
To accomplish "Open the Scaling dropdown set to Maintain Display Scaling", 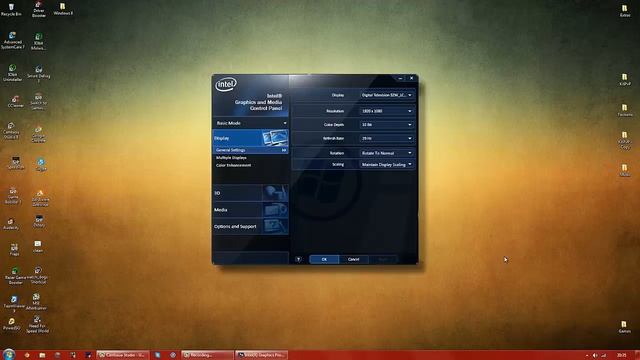I will coord(387,164).
